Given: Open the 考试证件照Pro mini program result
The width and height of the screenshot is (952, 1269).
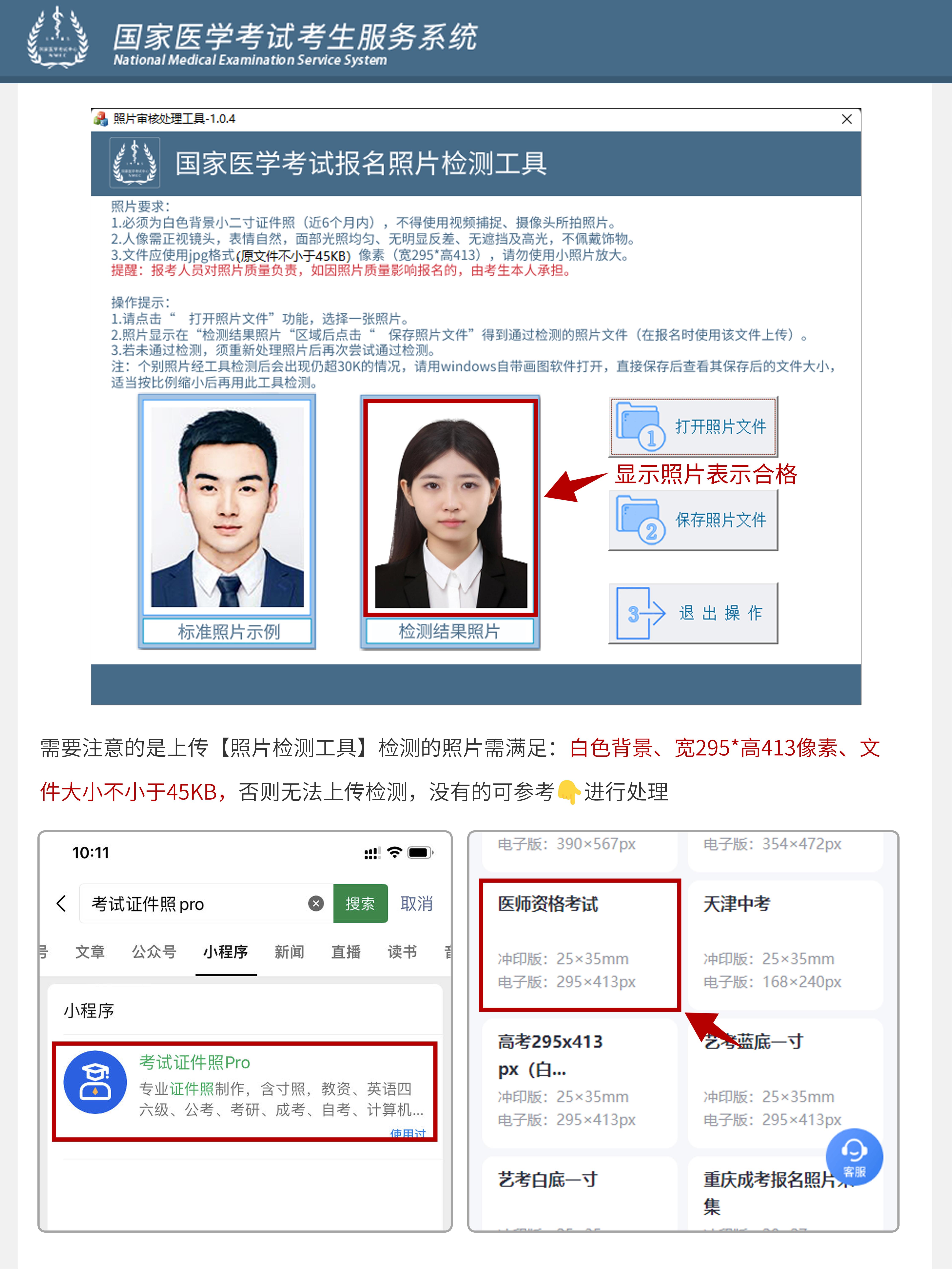Looking at the screenshot, I should click(245, 1091).
